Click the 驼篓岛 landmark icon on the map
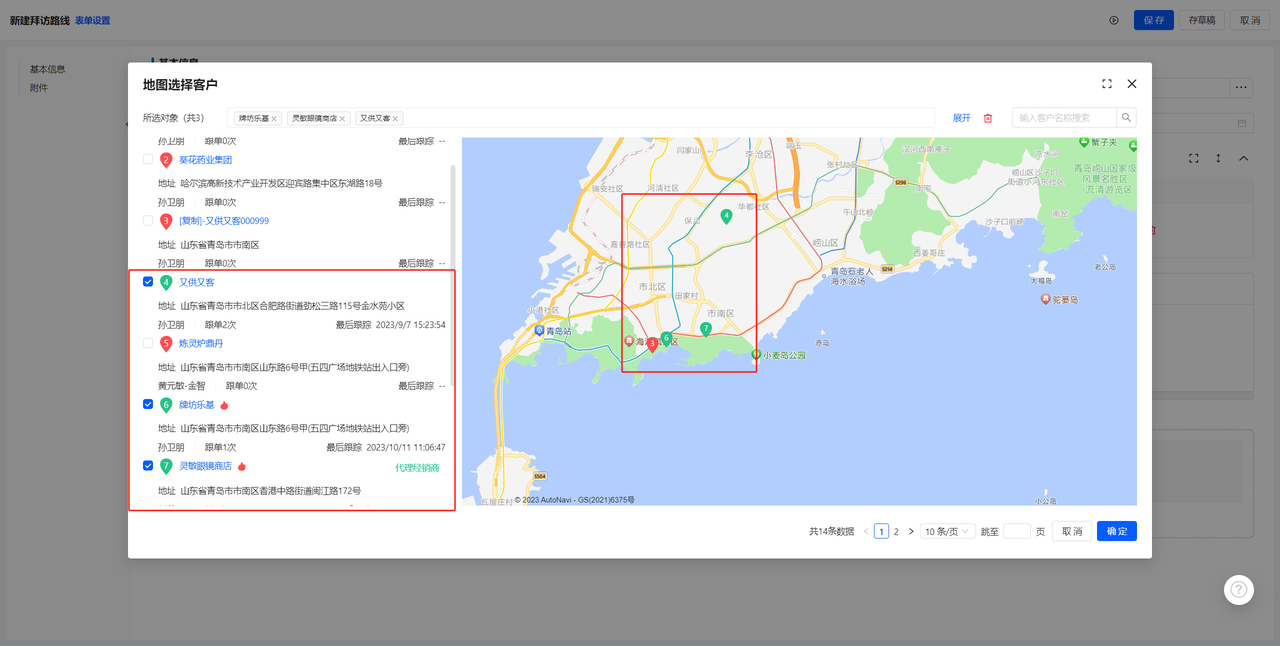Image resolution: width=1280 pixels, height=646 pixels. (x=1045, y=299)
